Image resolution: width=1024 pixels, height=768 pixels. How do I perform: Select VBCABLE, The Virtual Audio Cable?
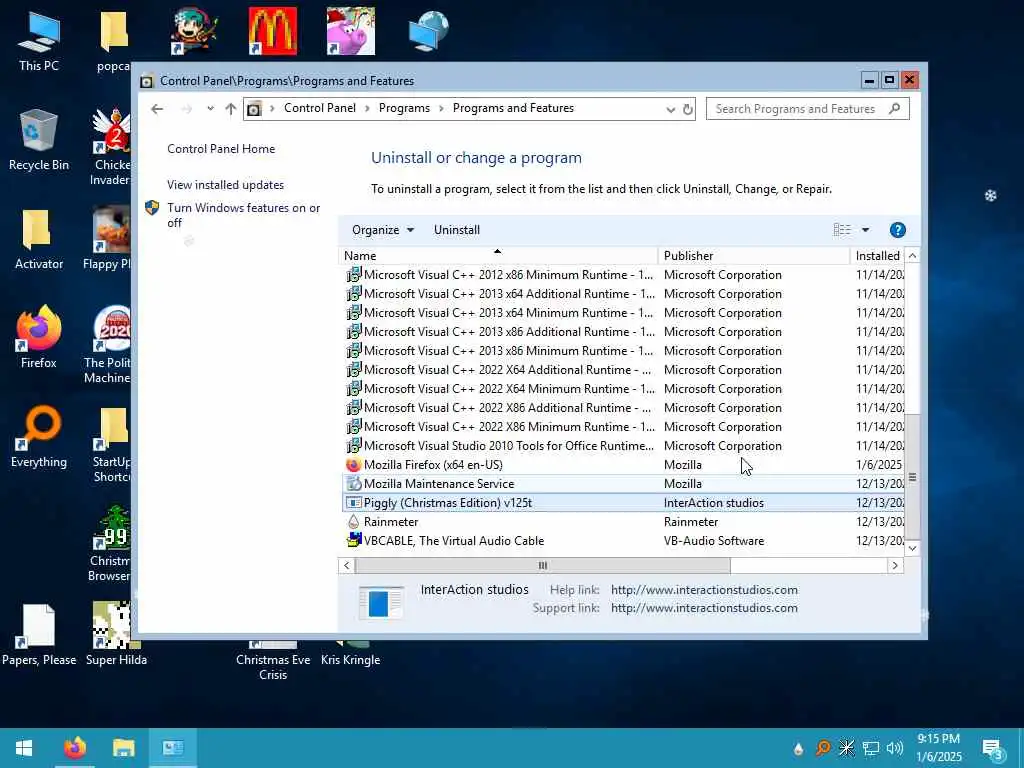click(x=624, y=541)
